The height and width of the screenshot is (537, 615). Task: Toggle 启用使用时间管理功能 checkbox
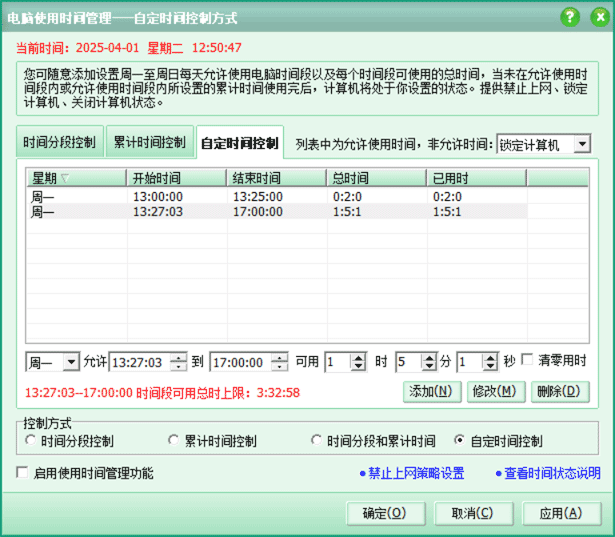tap(22, 473)
